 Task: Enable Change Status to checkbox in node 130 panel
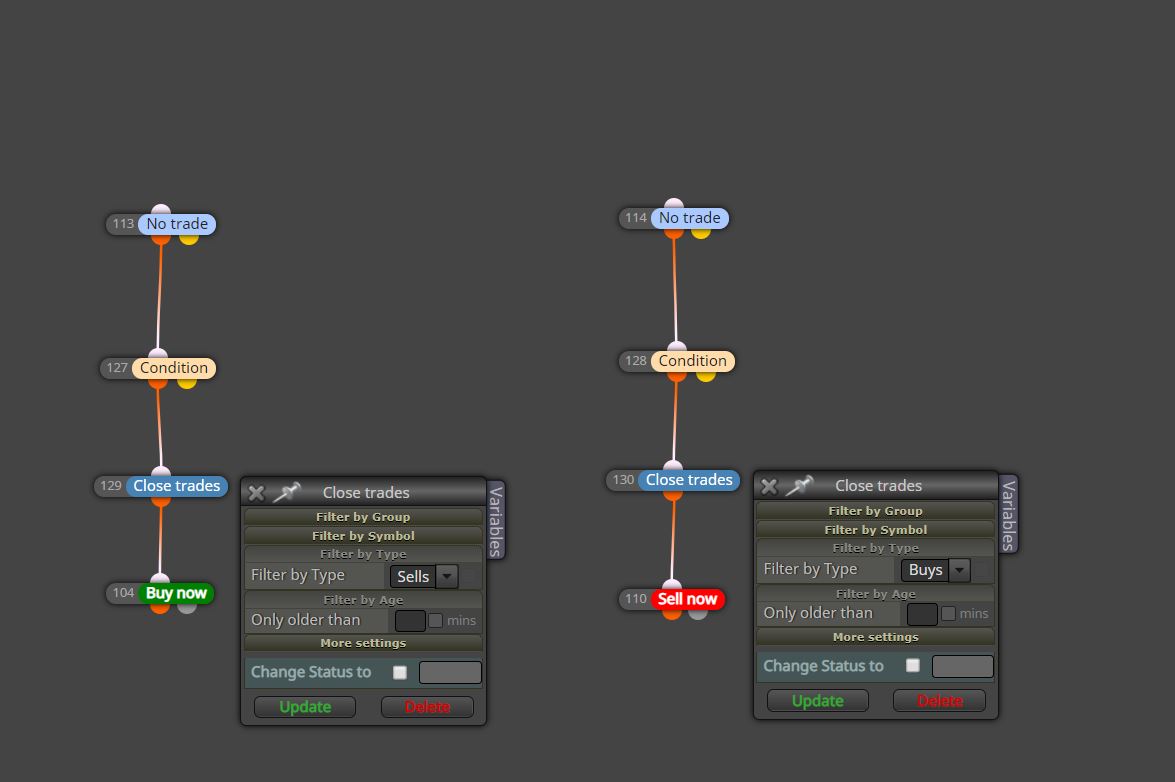(913, 665)
